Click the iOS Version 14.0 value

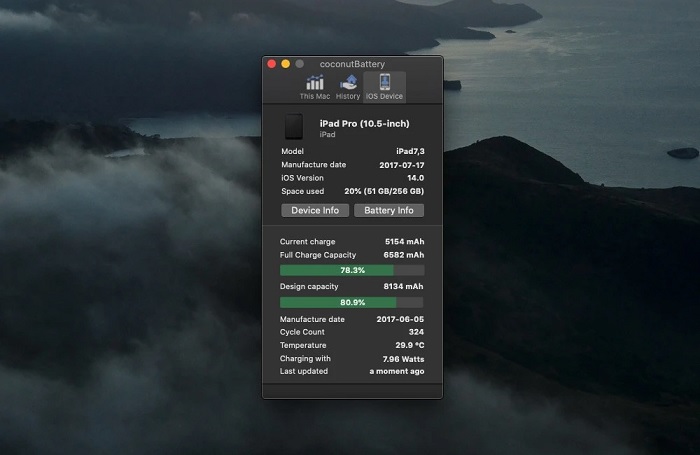click(415, 177)
